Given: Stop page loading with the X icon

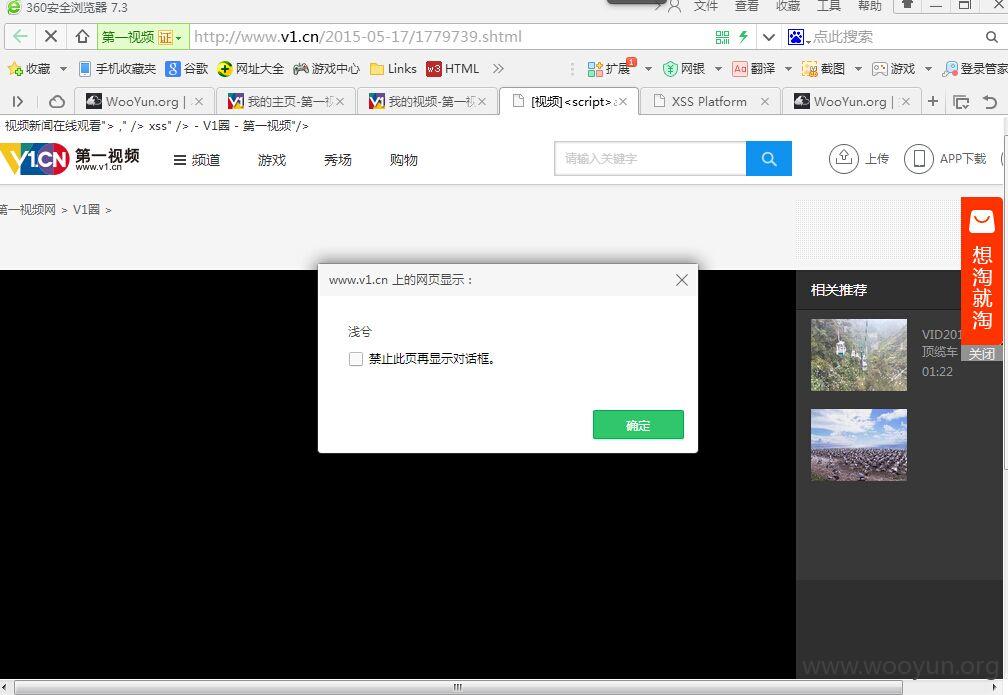Looking at the screenshot, I should tap(51, 37).
